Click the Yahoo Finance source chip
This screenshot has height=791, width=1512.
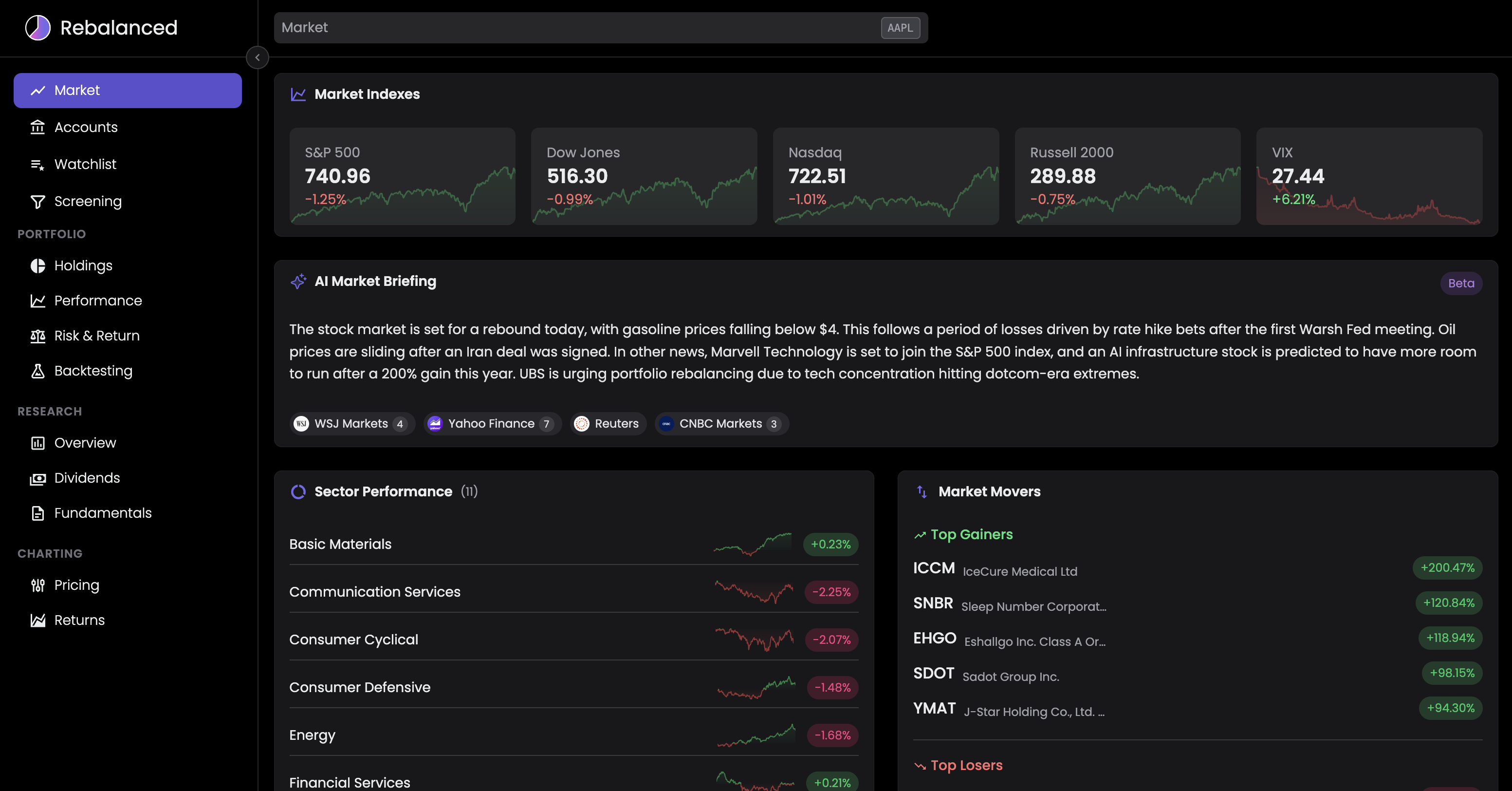[492, 423]
